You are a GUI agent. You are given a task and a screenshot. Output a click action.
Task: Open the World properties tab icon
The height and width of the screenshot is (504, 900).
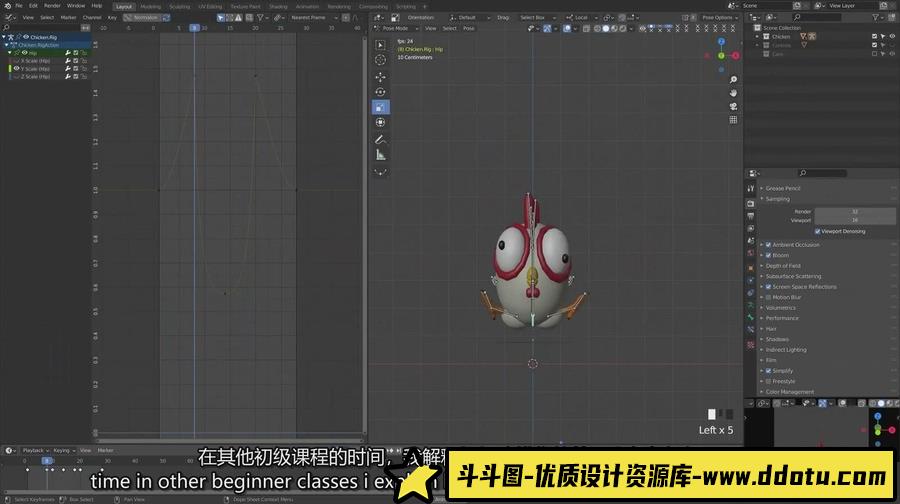click(x=751, y=253)
